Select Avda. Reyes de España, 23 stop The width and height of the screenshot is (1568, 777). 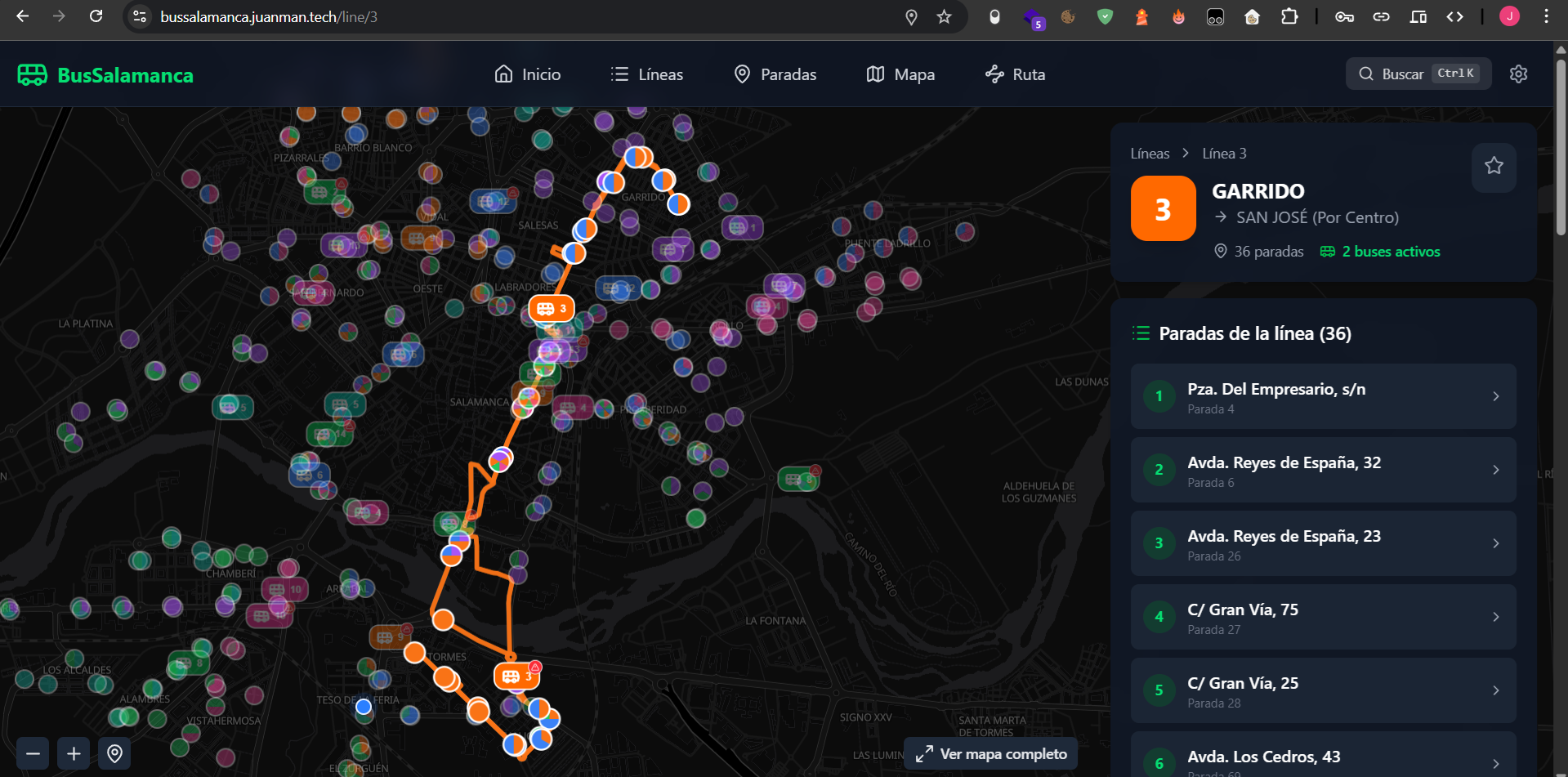[1323, 544]
